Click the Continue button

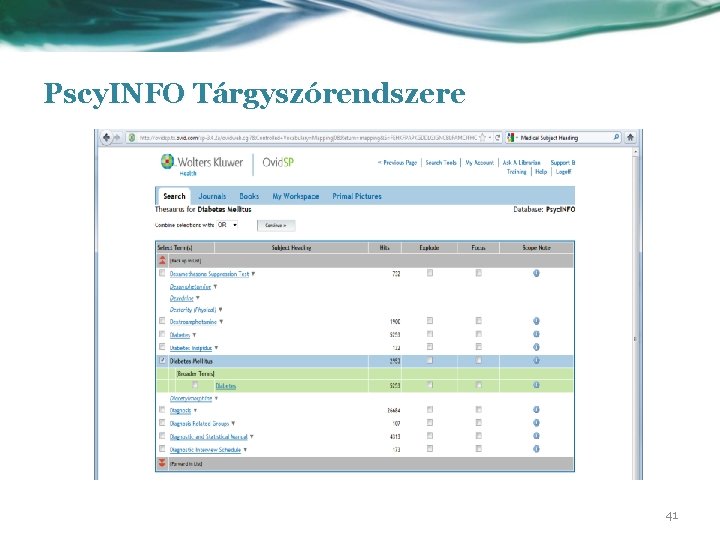click(x=276, y=225)
